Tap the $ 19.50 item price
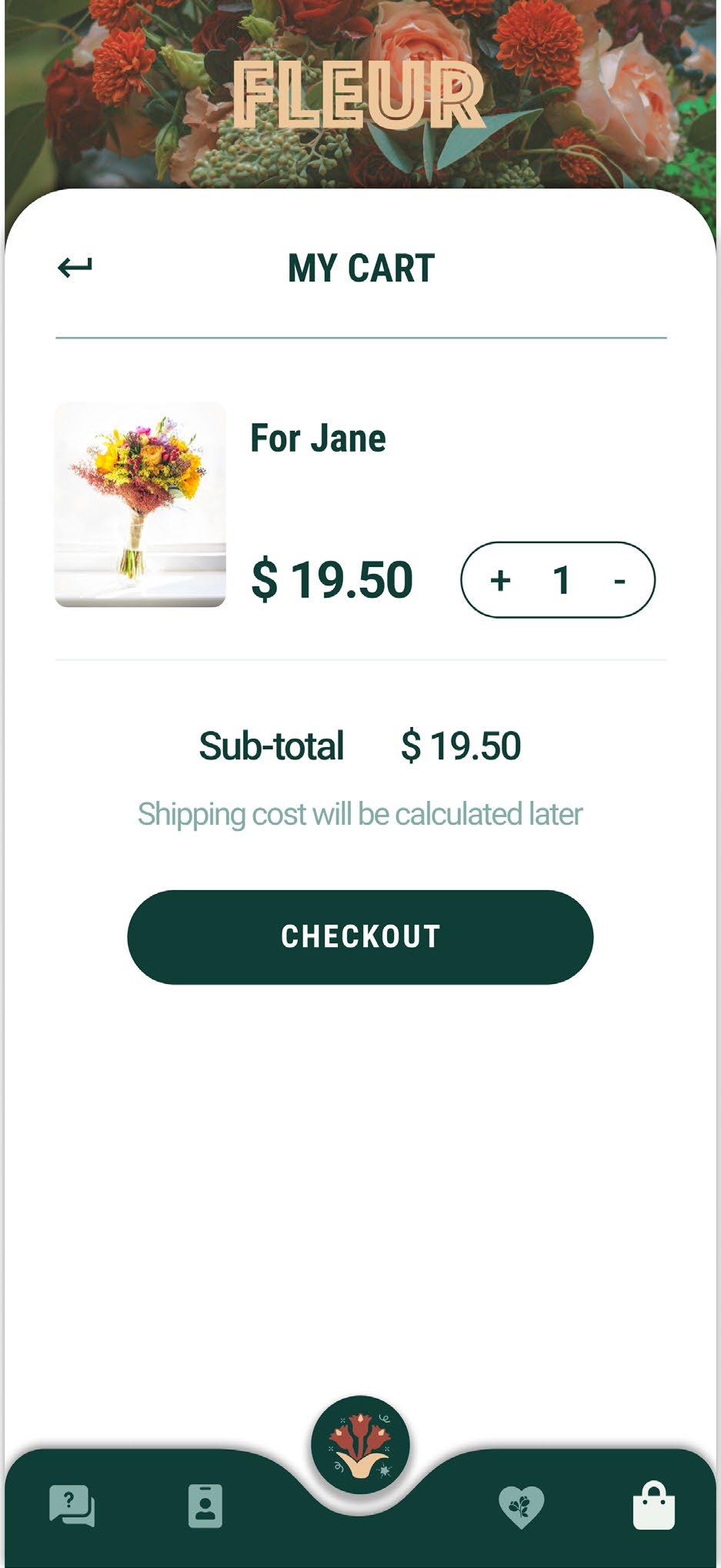Image resolution: width=721 pixels, height=1568 pixels. pyautogui.click(x=332, y=579)
